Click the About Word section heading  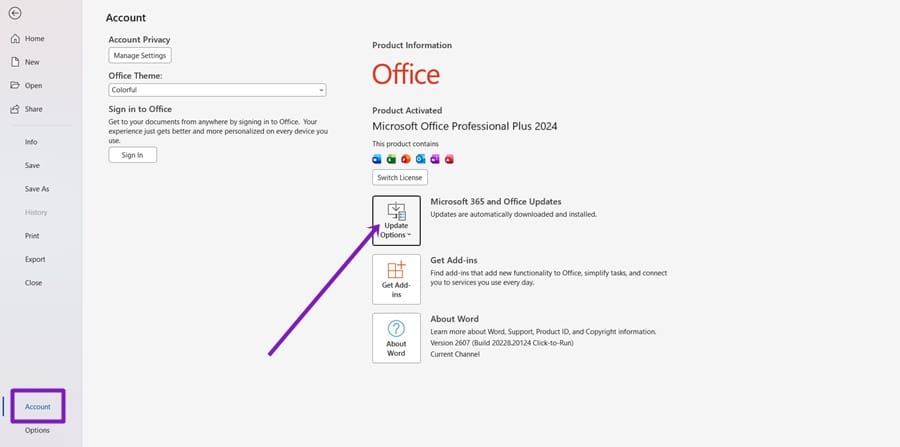455,319
